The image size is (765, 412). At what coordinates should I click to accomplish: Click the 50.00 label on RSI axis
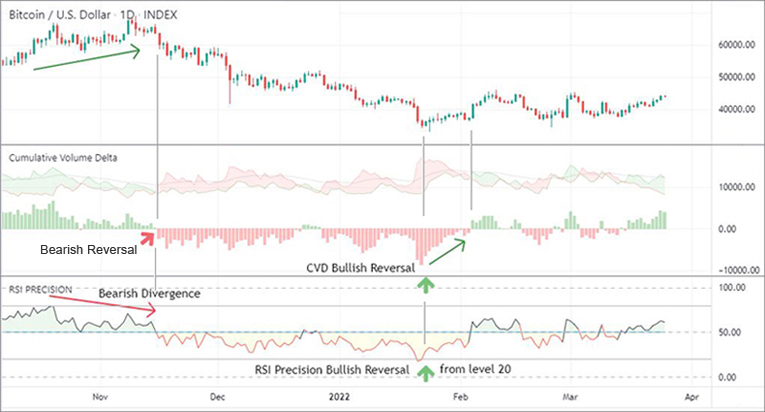(x=730, y=332)
